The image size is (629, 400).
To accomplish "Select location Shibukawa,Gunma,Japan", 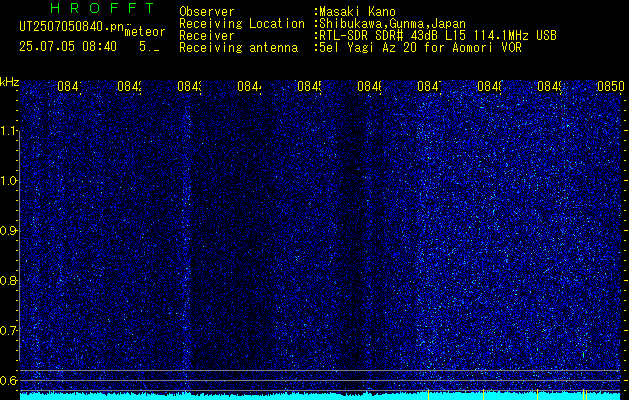I will (x=392, y=24).
